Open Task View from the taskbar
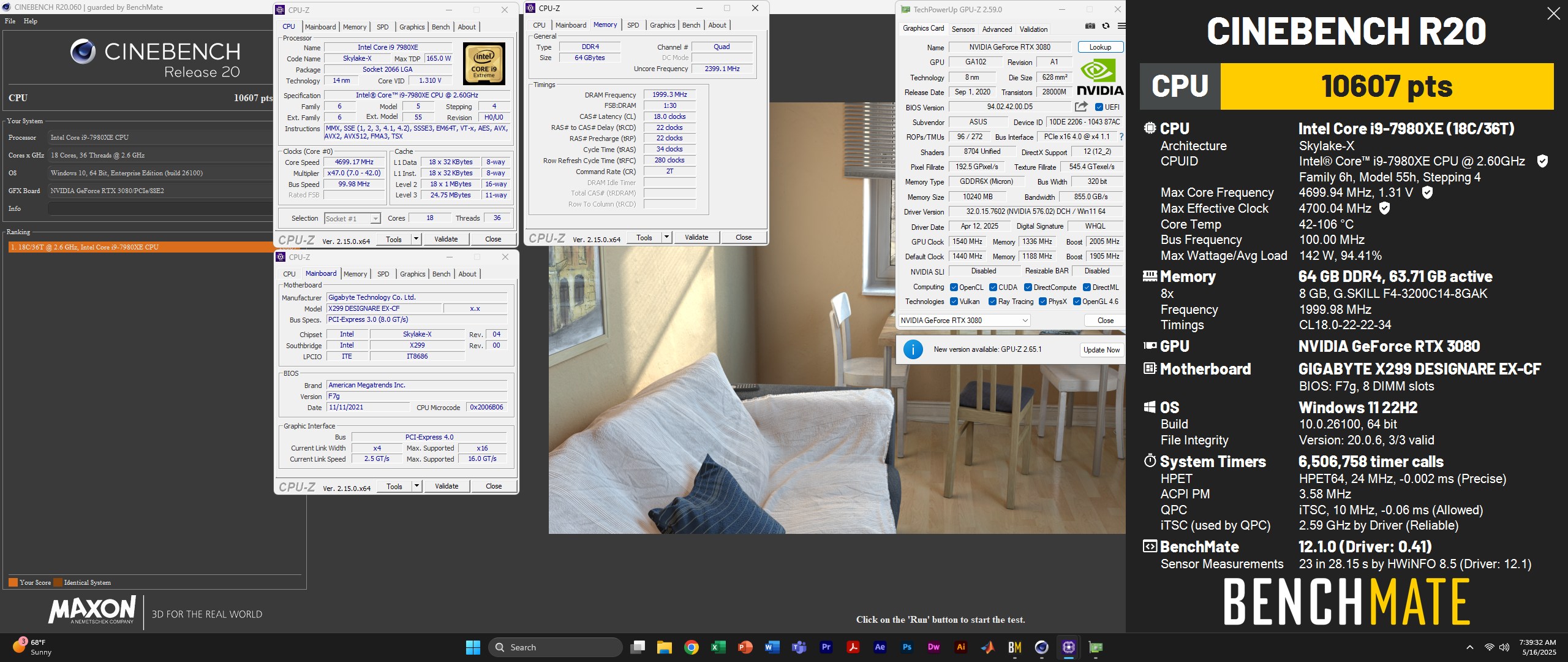 click(x=638, y=647)
